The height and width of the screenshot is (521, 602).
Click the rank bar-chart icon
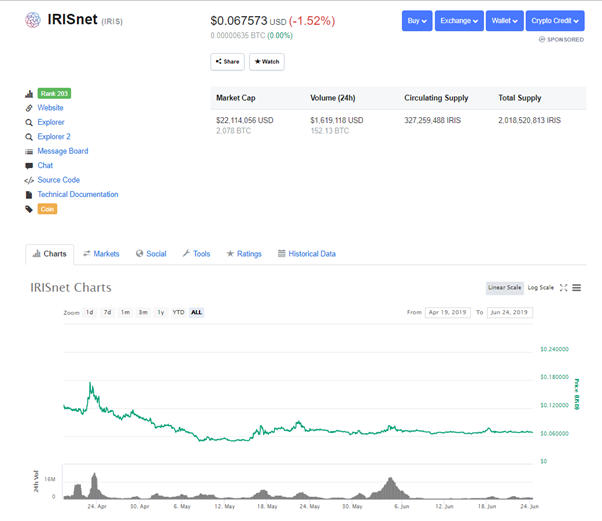pos(29,94)
